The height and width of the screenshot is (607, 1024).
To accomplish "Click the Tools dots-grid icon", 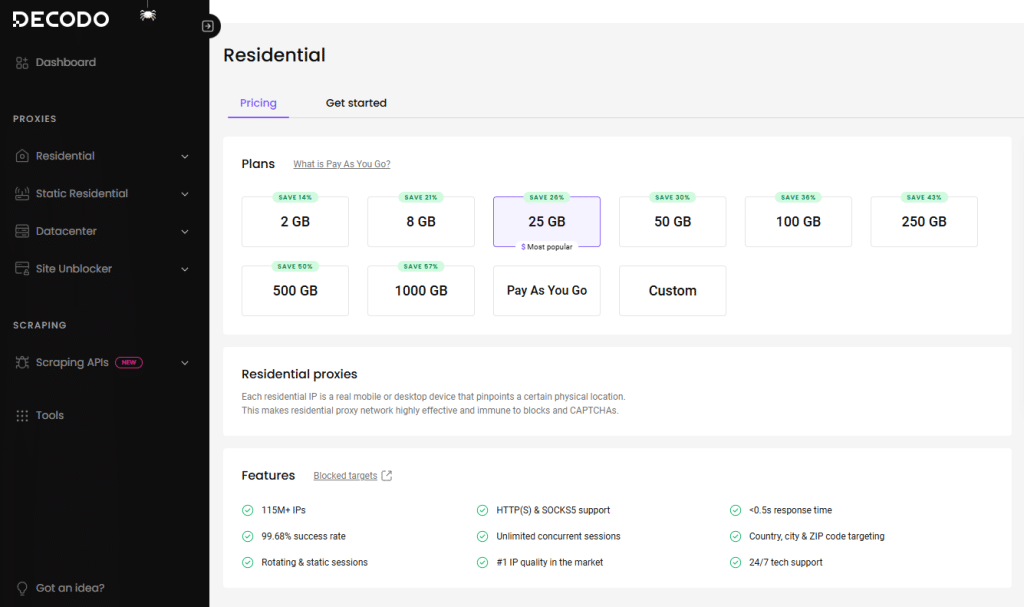I will [22, 416].
